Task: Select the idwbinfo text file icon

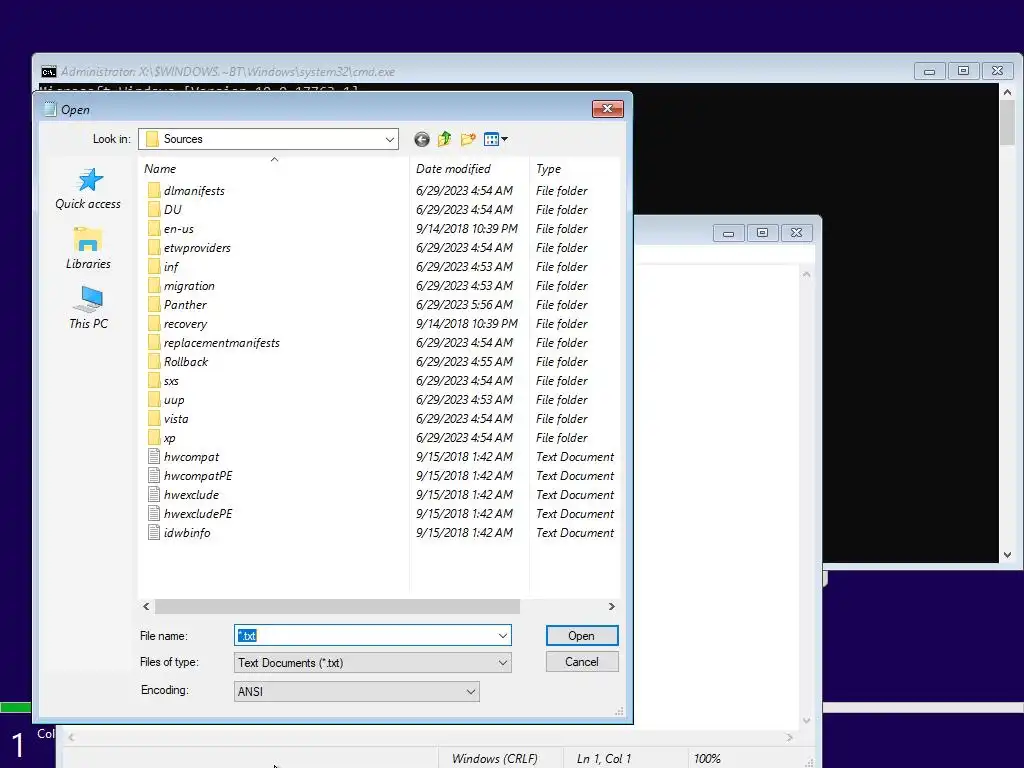Action: (153, 533)
